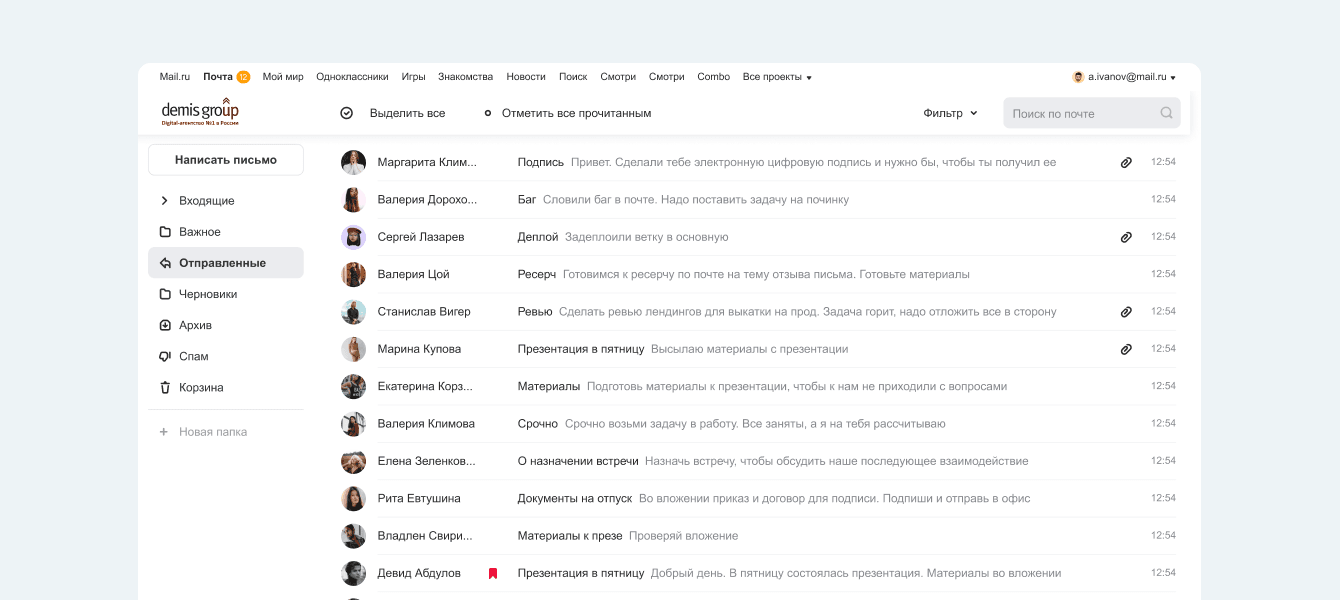Open the Корзина trash folder icon
This screenshot has height=600, width=1340.
(165, 387)
